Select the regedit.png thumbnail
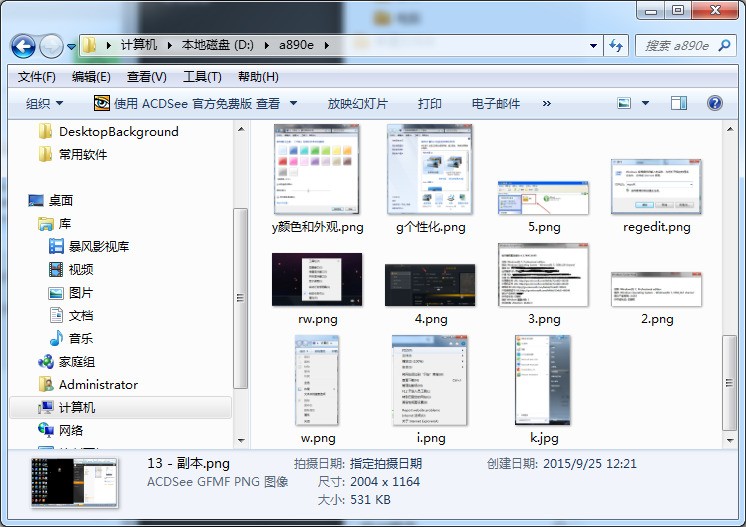The image size is (746, 527). point(656,187)
